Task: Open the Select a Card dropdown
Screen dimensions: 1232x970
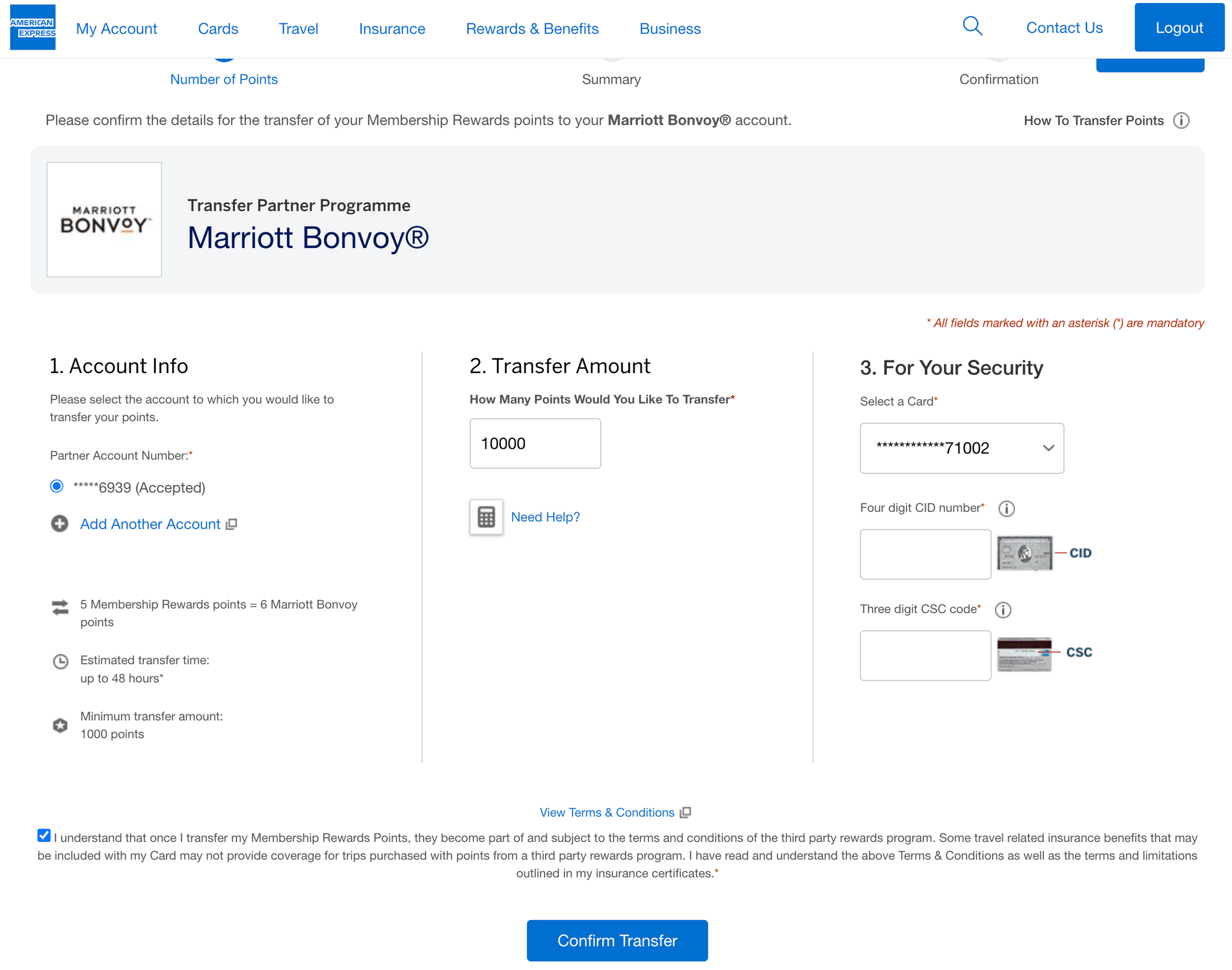Action: point(961,448)
